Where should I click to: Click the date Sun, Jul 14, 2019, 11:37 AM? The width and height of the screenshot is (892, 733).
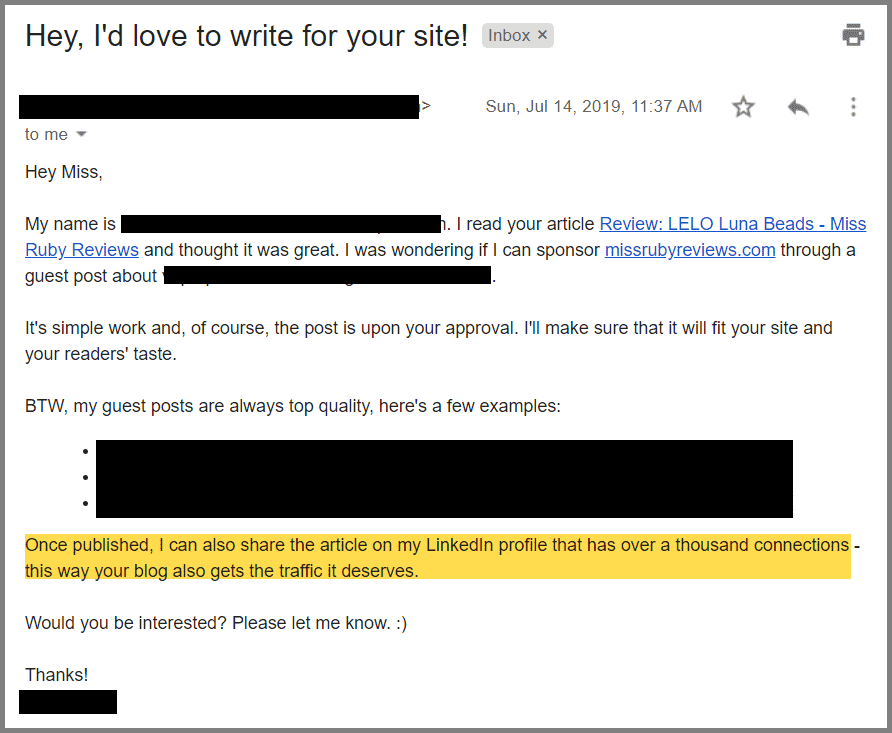594,106
